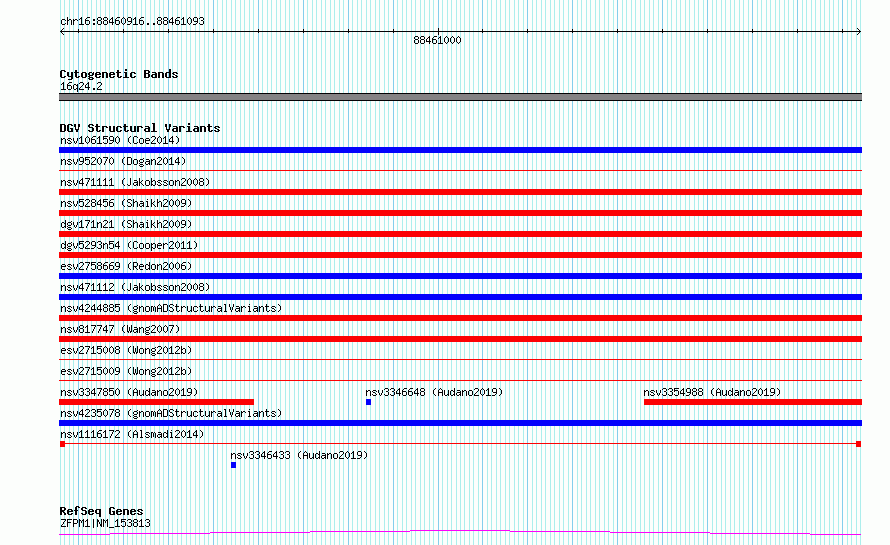Screen dimensions: 890x545
Task: Click the DGV Structural Variants track title
Action: click(140, 128)
